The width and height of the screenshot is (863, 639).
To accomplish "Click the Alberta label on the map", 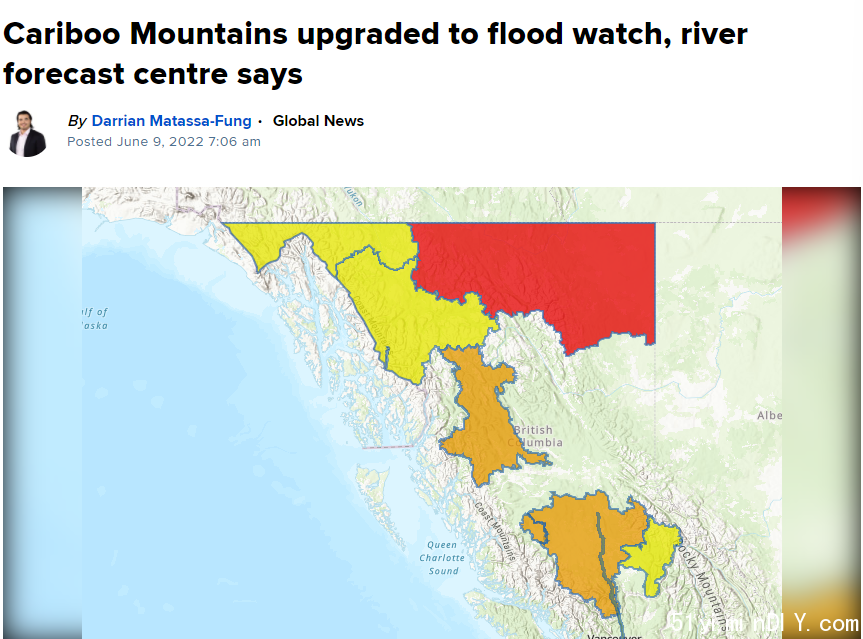I will point(769,416).
